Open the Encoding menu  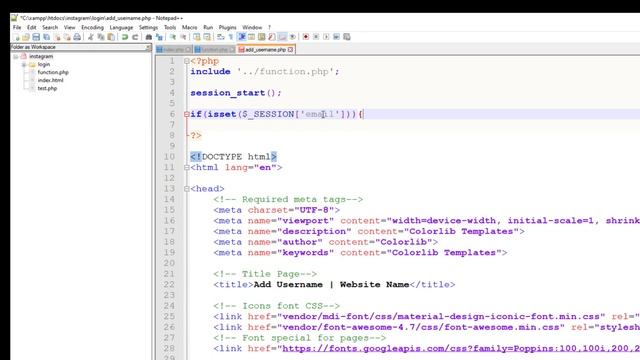click(x=92, y=27)
